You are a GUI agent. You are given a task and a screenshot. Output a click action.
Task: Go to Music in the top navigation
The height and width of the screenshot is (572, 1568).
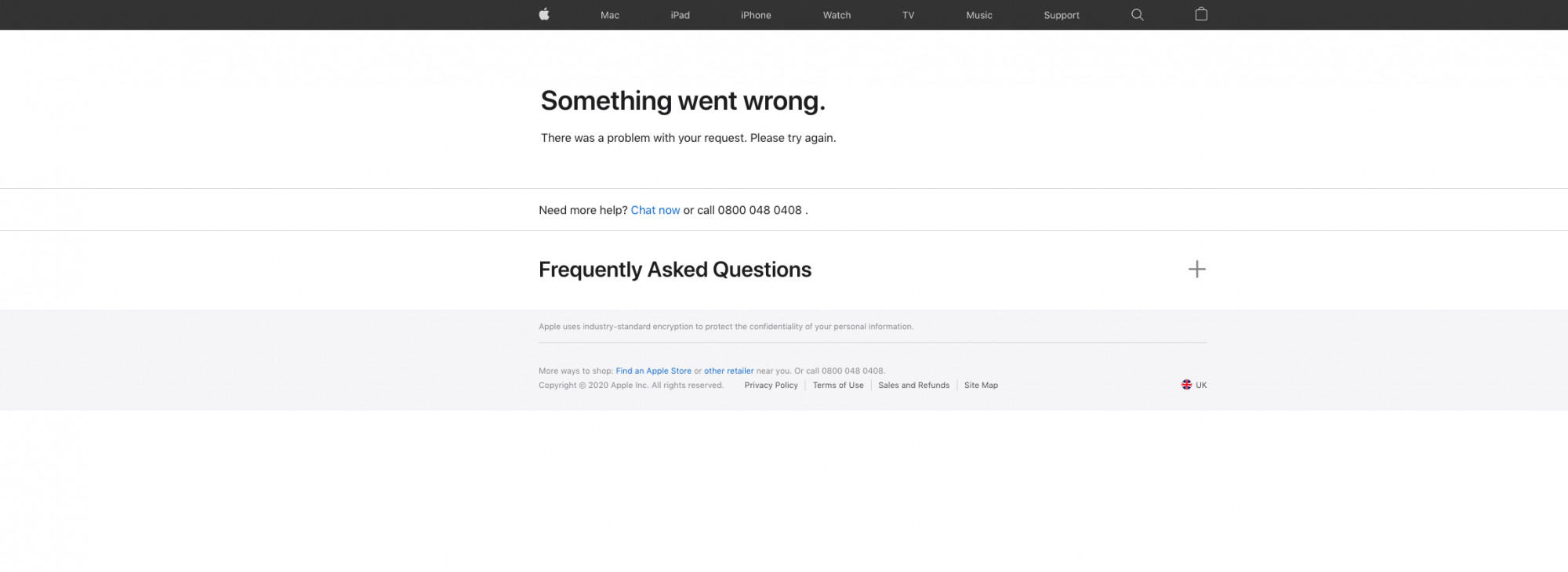979,15
